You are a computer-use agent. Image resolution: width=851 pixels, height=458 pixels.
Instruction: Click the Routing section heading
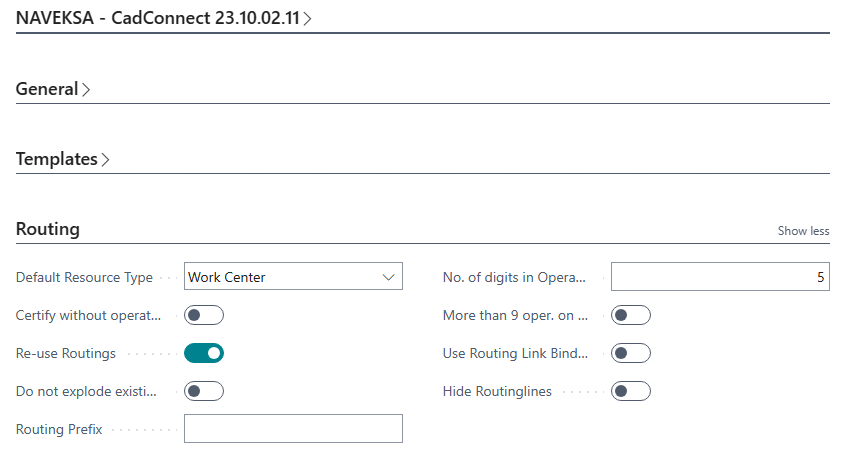pyautogui.click(x=48, y=229)
